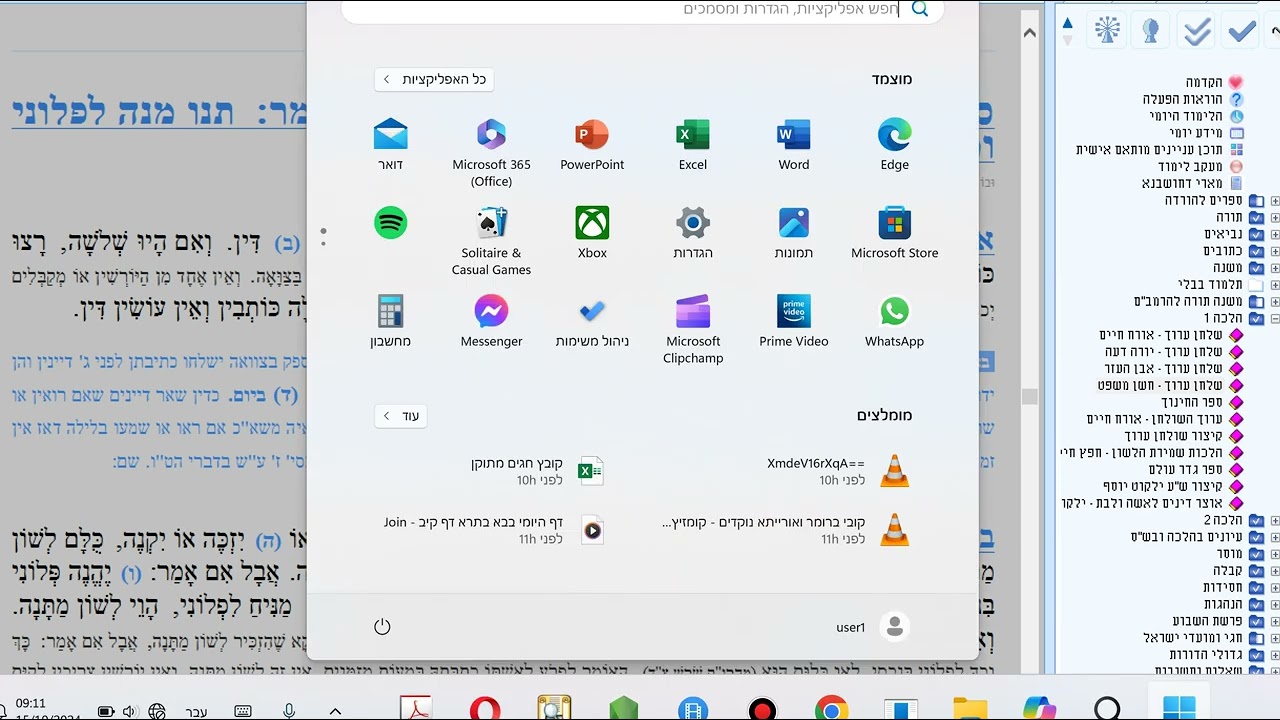Click the Start menu search field
This screenshot has height=720, width=1280.
tap(642, 10)
